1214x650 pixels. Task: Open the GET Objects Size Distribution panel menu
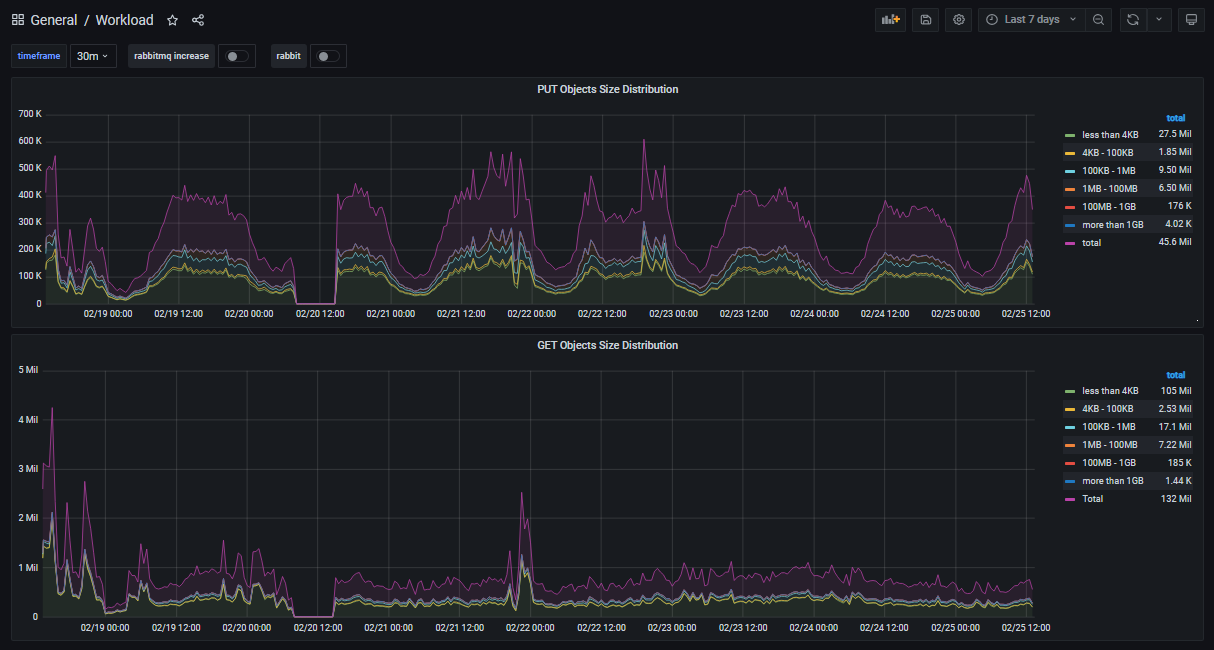(607, 345)
